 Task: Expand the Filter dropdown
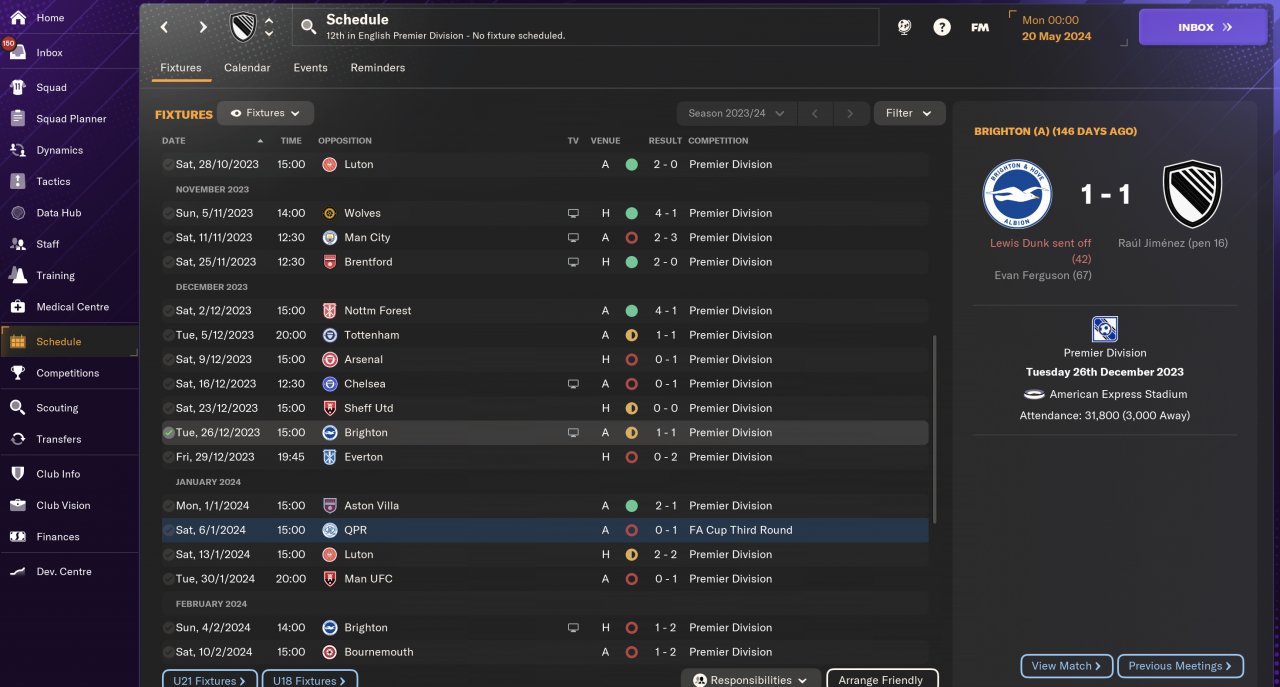pos(909,113)
